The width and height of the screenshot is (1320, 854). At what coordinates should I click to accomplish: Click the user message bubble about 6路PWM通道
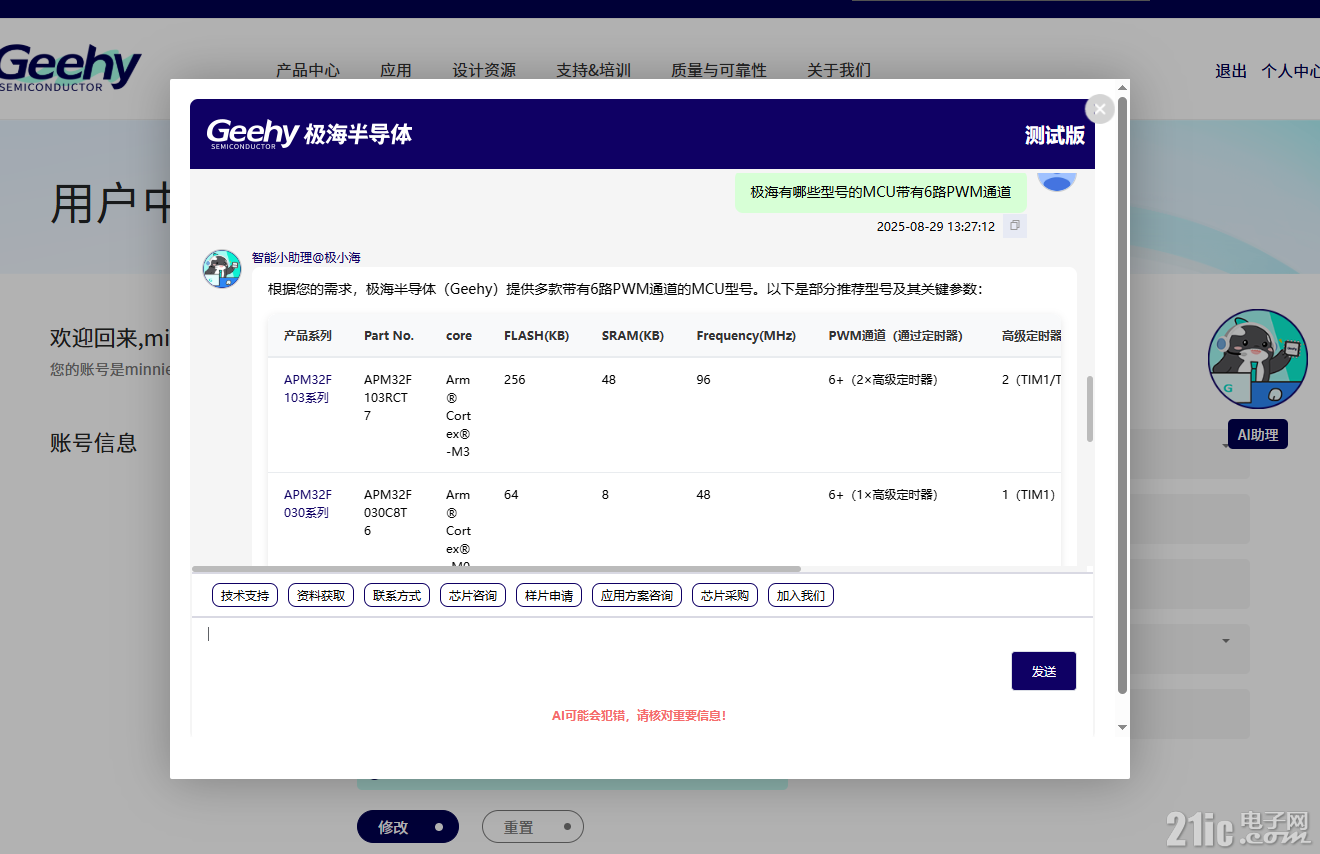click(x=881, y=191)
